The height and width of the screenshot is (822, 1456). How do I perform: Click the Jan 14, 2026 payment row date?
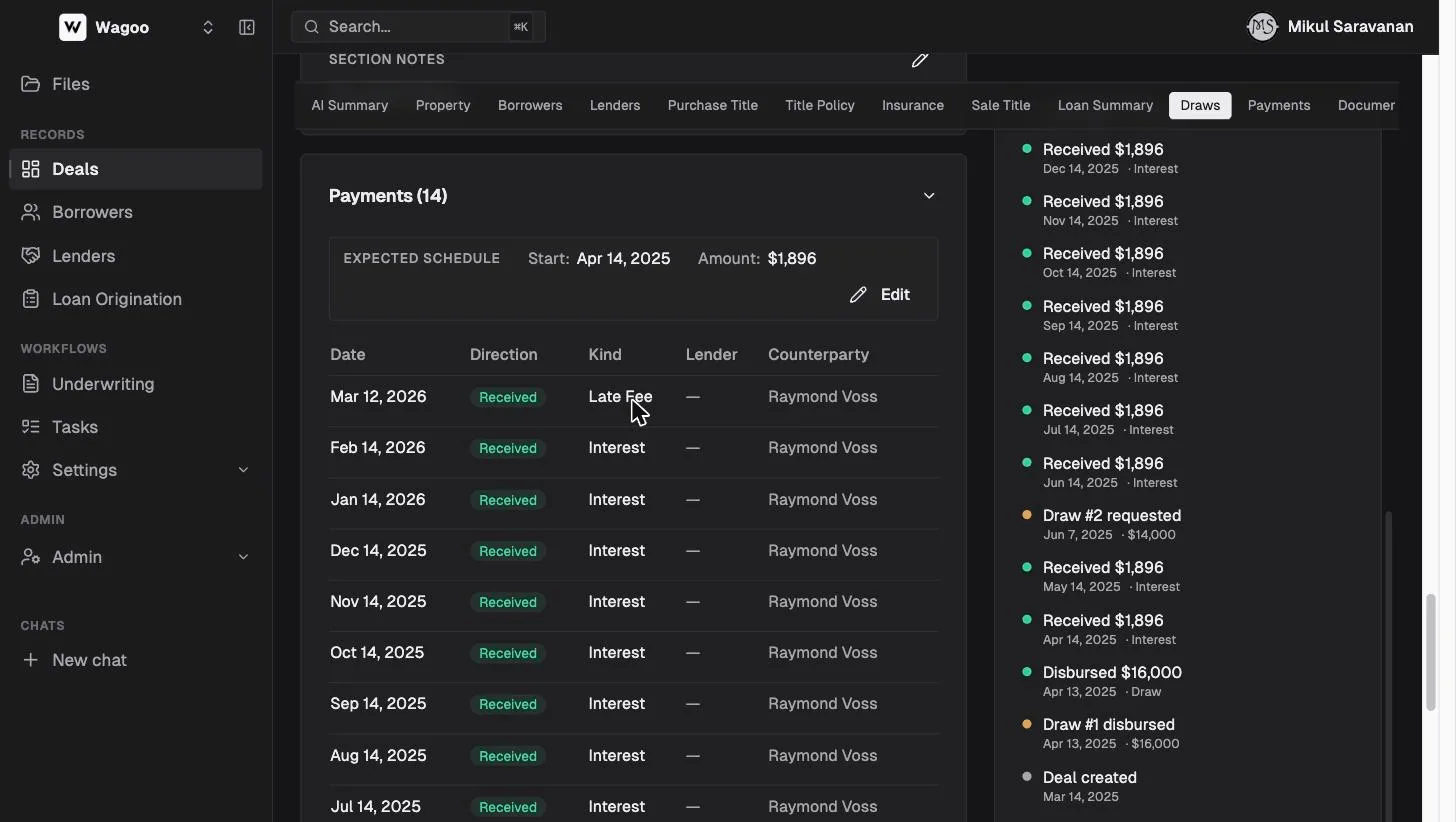coord(377,500)
